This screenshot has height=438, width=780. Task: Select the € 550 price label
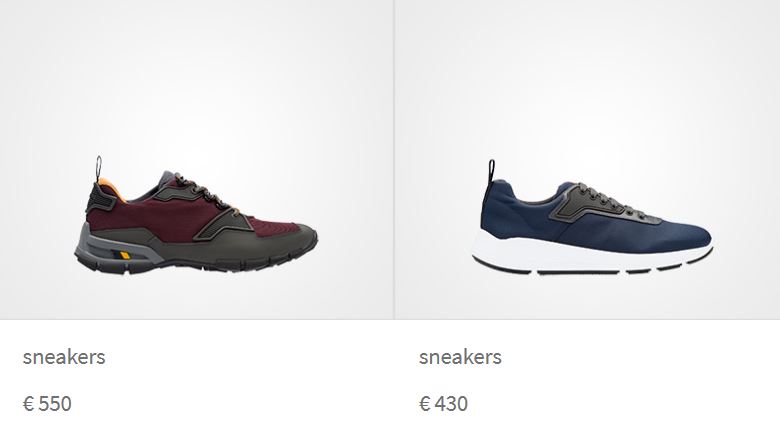coord(47,404)
